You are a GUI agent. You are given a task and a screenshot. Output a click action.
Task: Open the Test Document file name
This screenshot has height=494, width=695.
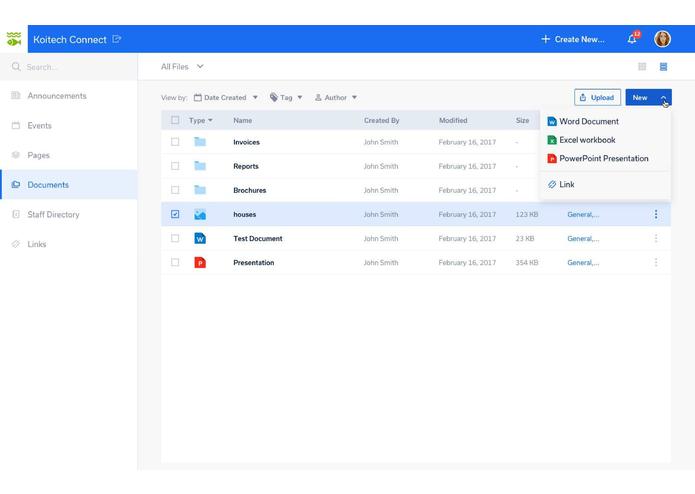pos(258,238)
